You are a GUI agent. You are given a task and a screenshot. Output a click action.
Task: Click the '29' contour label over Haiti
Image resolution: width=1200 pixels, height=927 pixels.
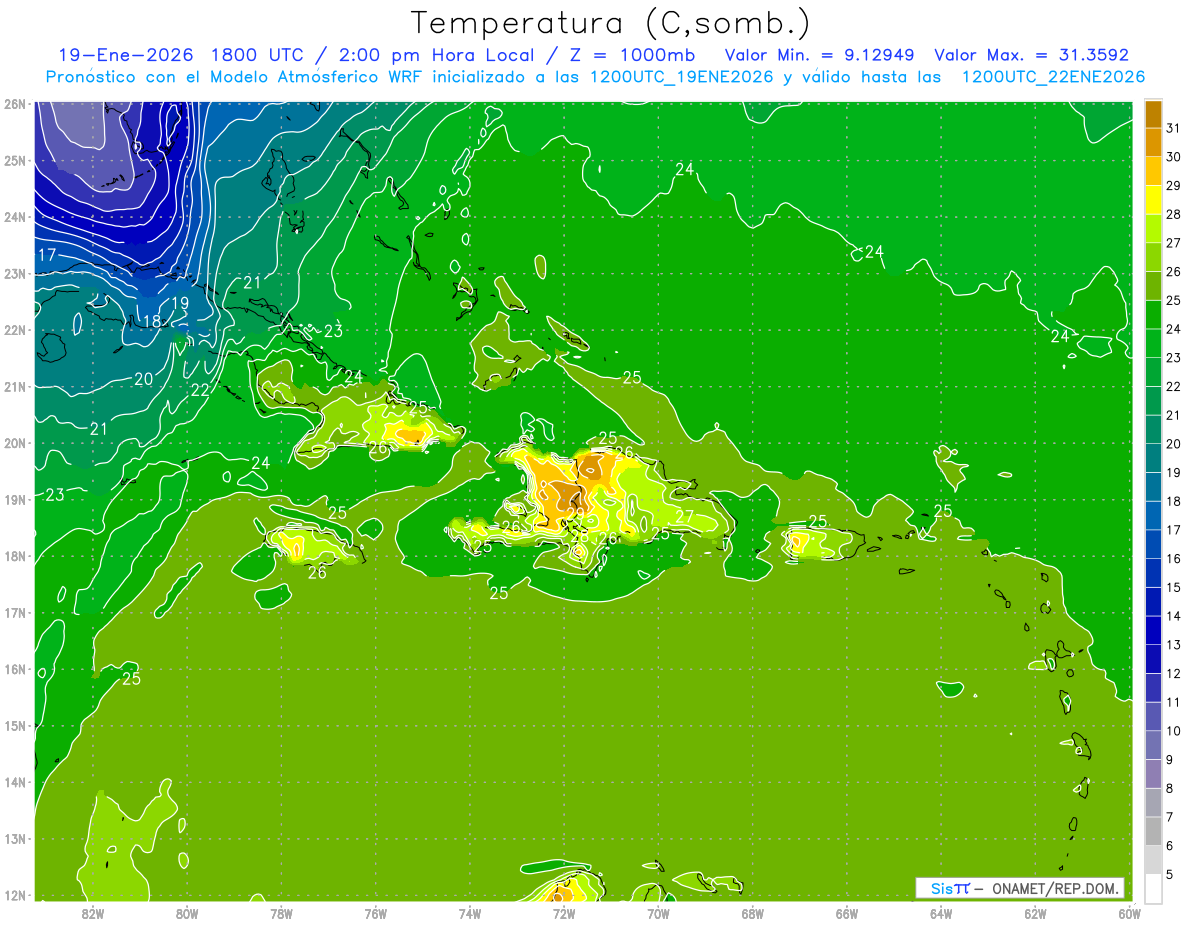pyautogui.click(x=575, y=513)
